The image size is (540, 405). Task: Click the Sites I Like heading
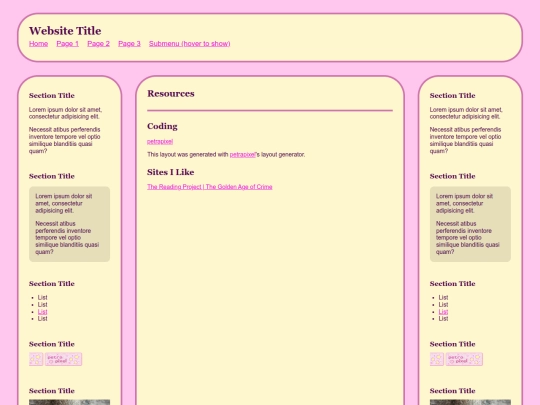170,172
